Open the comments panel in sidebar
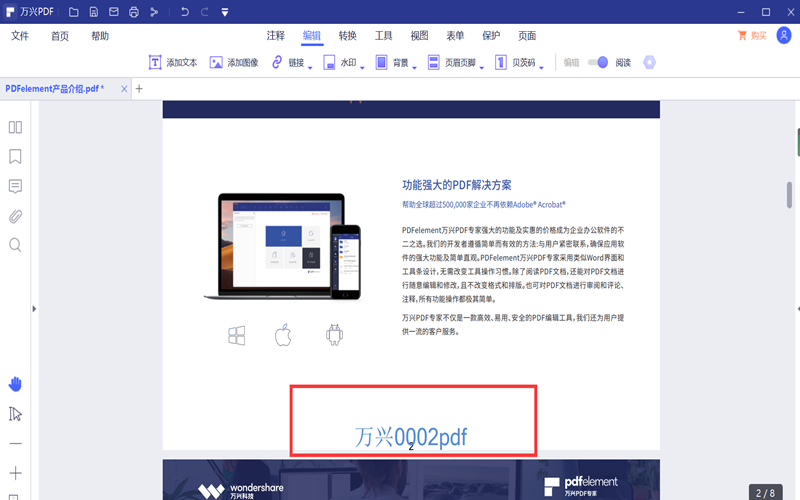 click(15, 186)
